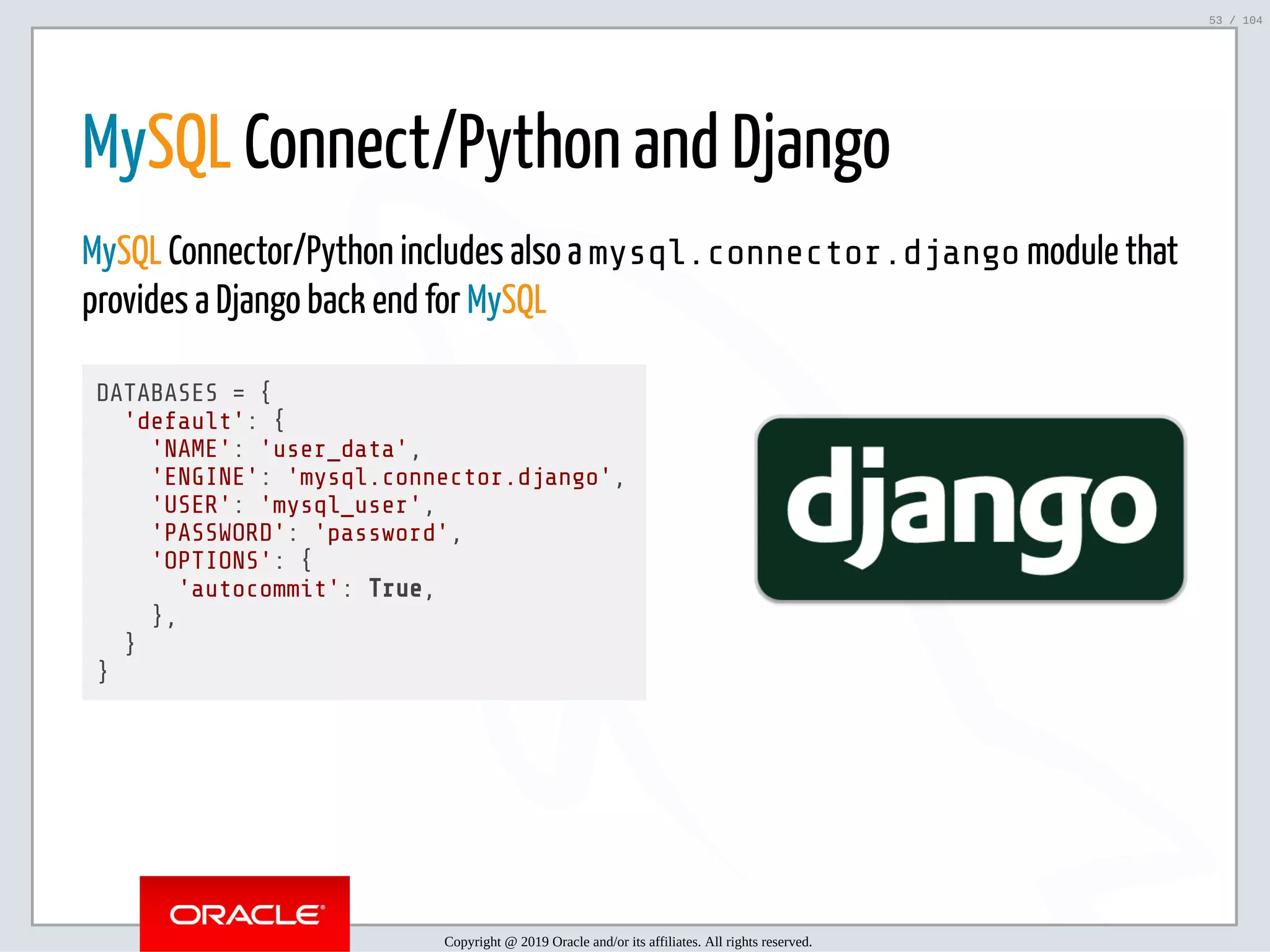
Task: Click the 53 / 104 slide counter
Action: click(x=1235, y=20)
